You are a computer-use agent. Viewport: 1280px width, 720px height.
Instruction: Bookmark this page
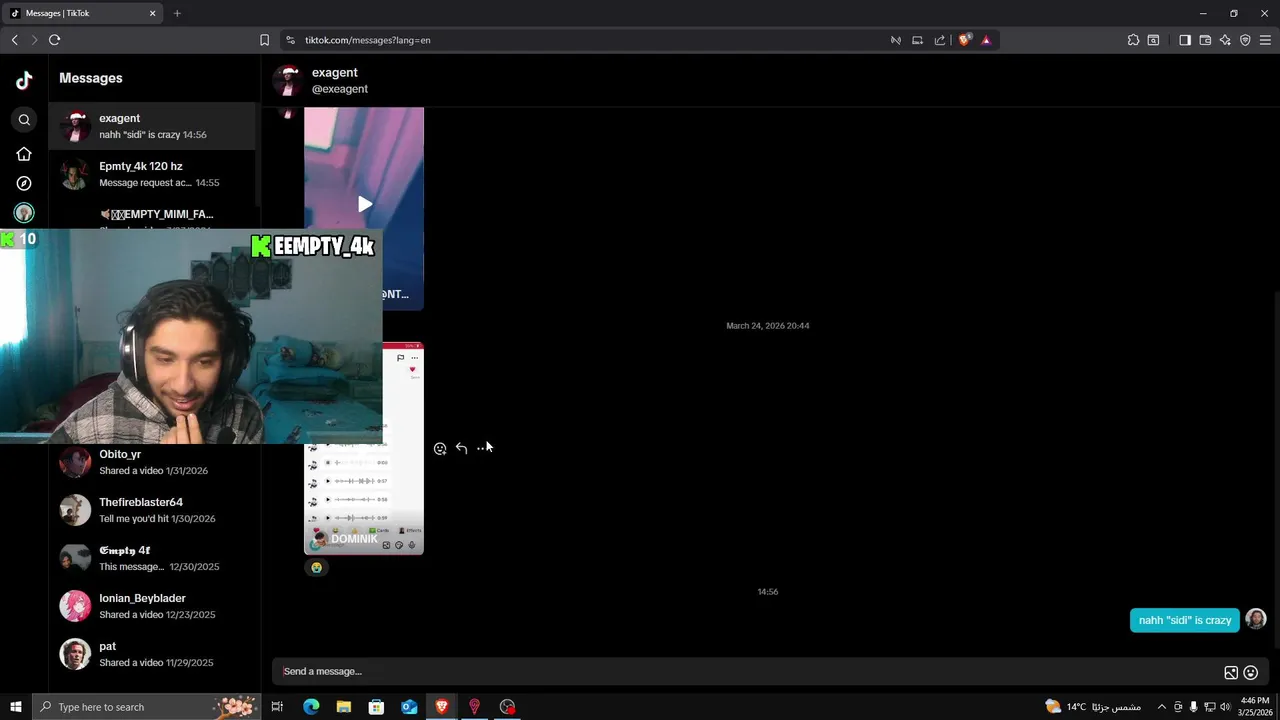click(x=264, y=40)
